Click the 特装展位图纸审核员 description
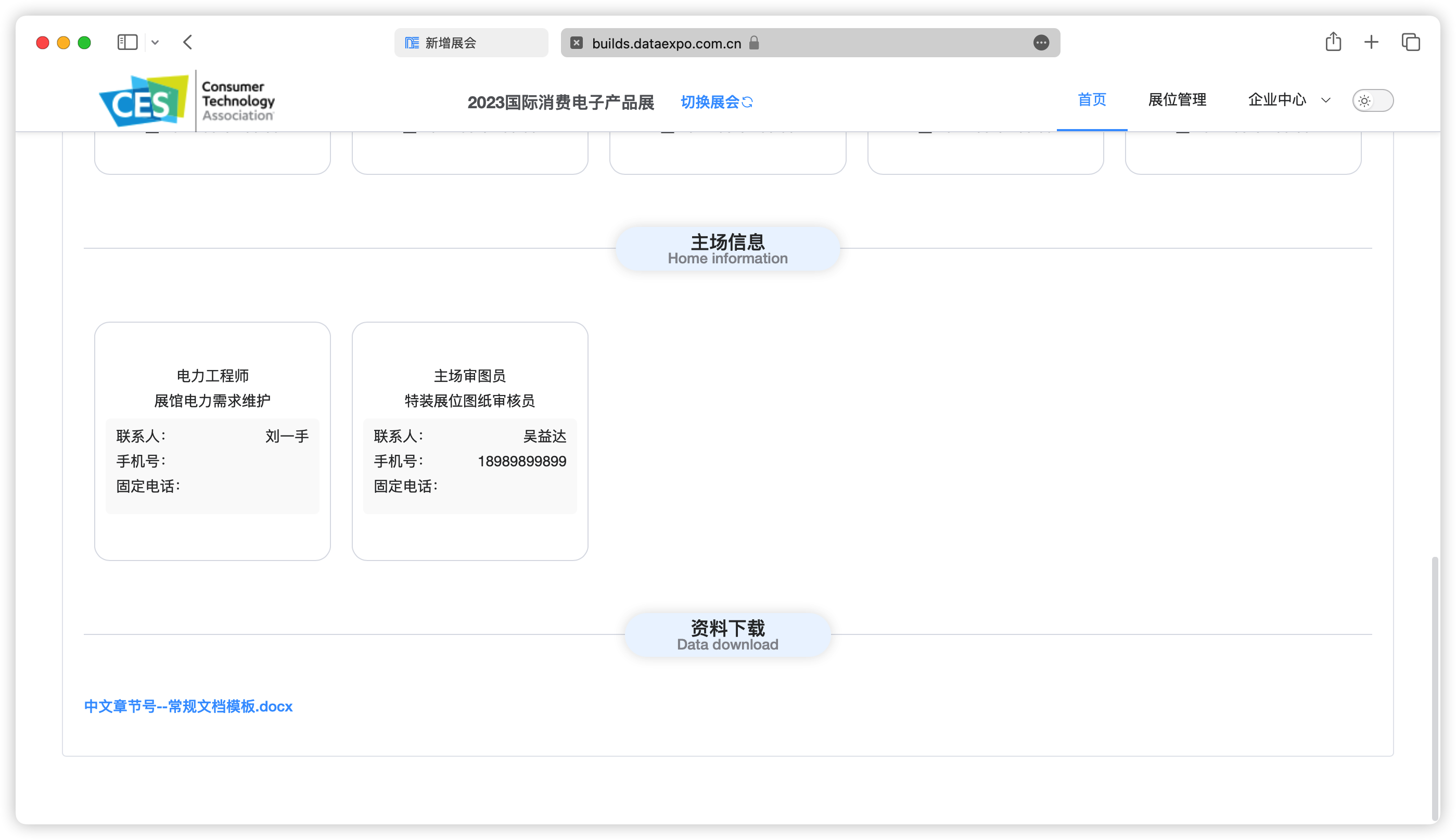This screenshot has height=840, width=1456. (x=469, y=400)
